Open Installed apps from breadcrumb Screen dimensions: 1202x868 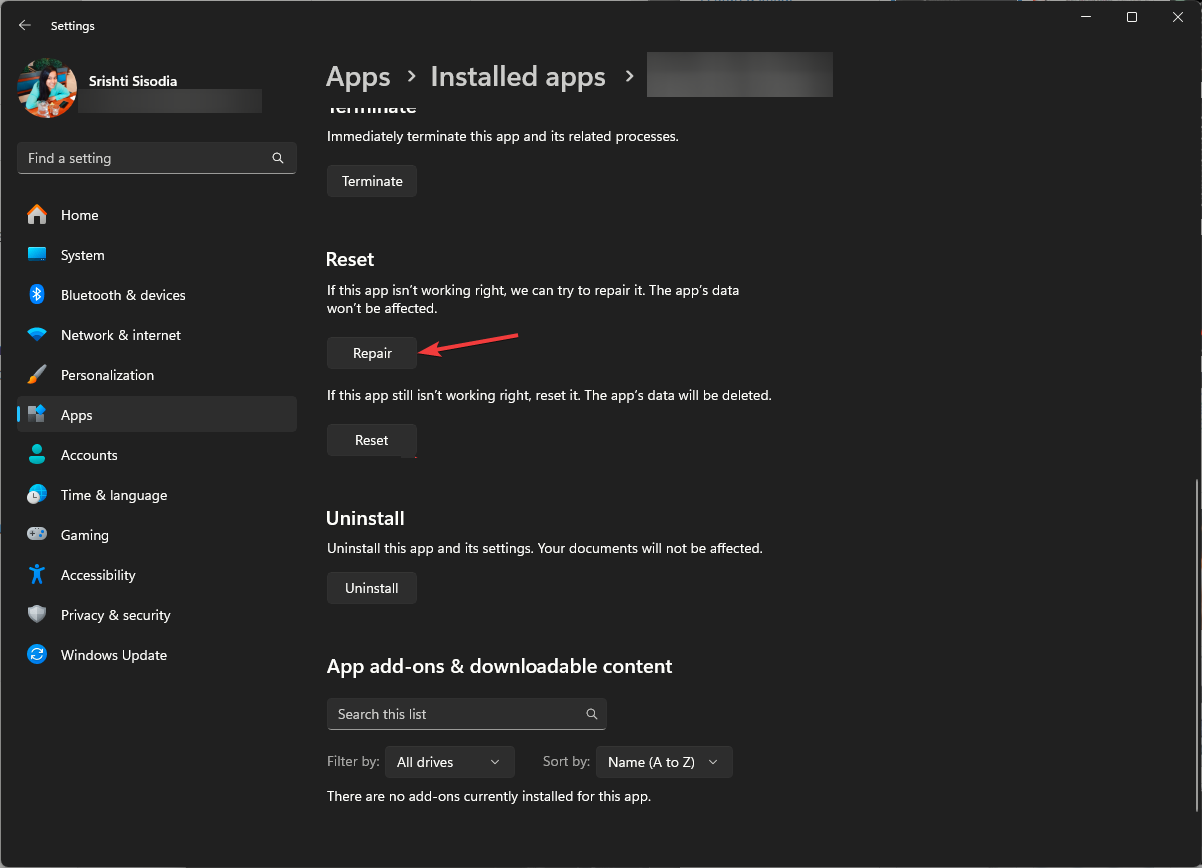(x=517, y=76)
